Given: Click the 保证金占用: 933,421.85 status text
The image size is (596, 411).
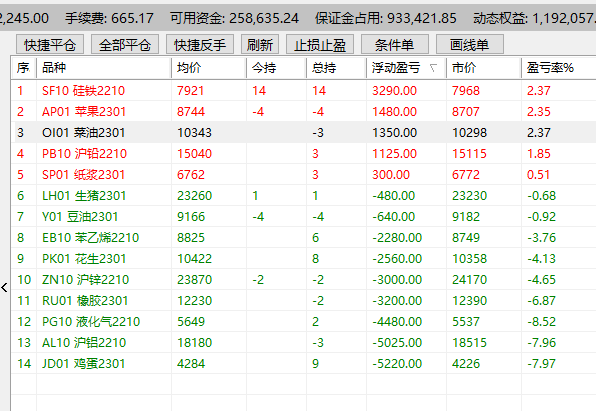Looking at the screenshot, I should click(386, 18).
